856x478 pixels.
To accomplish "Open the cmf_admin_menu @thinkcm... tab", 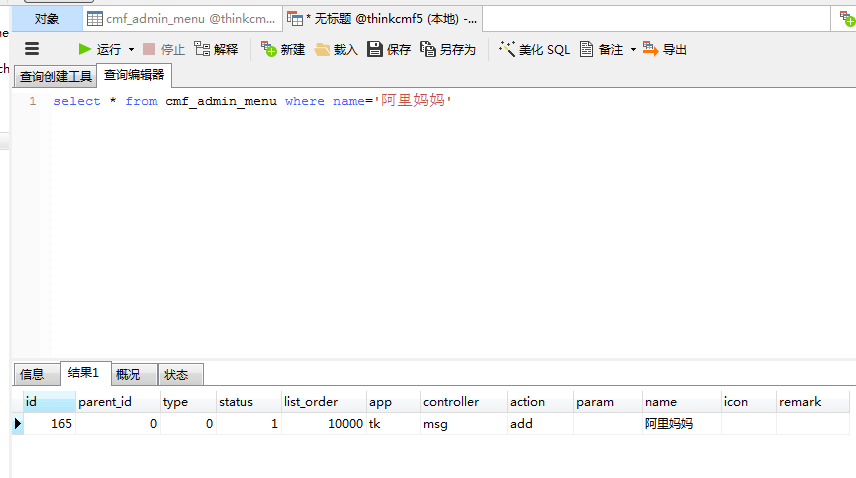I will tap(182, 19).
